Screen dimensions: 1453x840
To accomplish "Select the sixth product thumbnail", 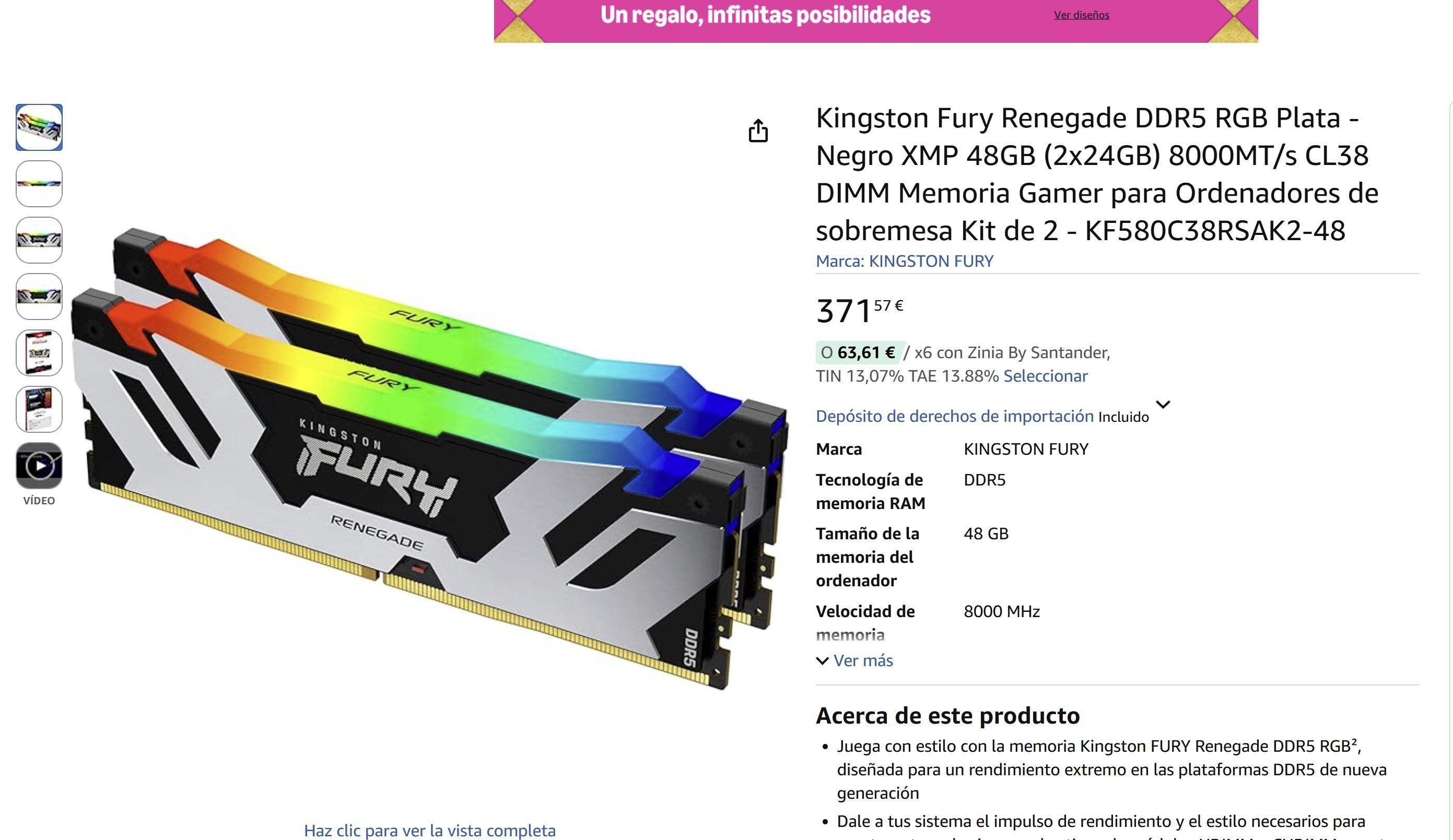I will 39,409.
